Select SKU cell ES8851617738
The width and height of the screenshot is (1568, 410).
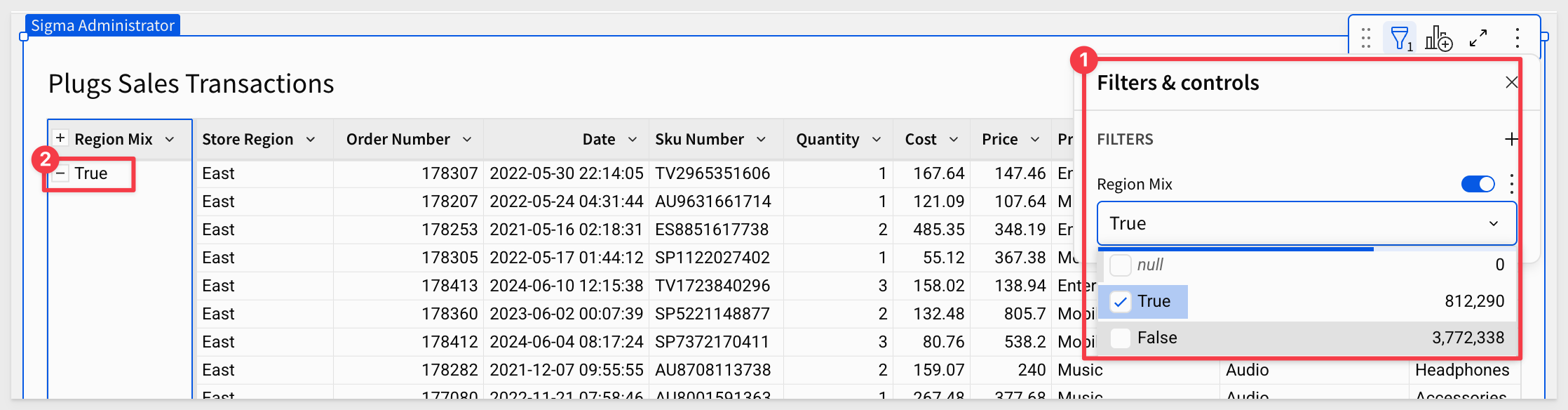coord(712,230)
